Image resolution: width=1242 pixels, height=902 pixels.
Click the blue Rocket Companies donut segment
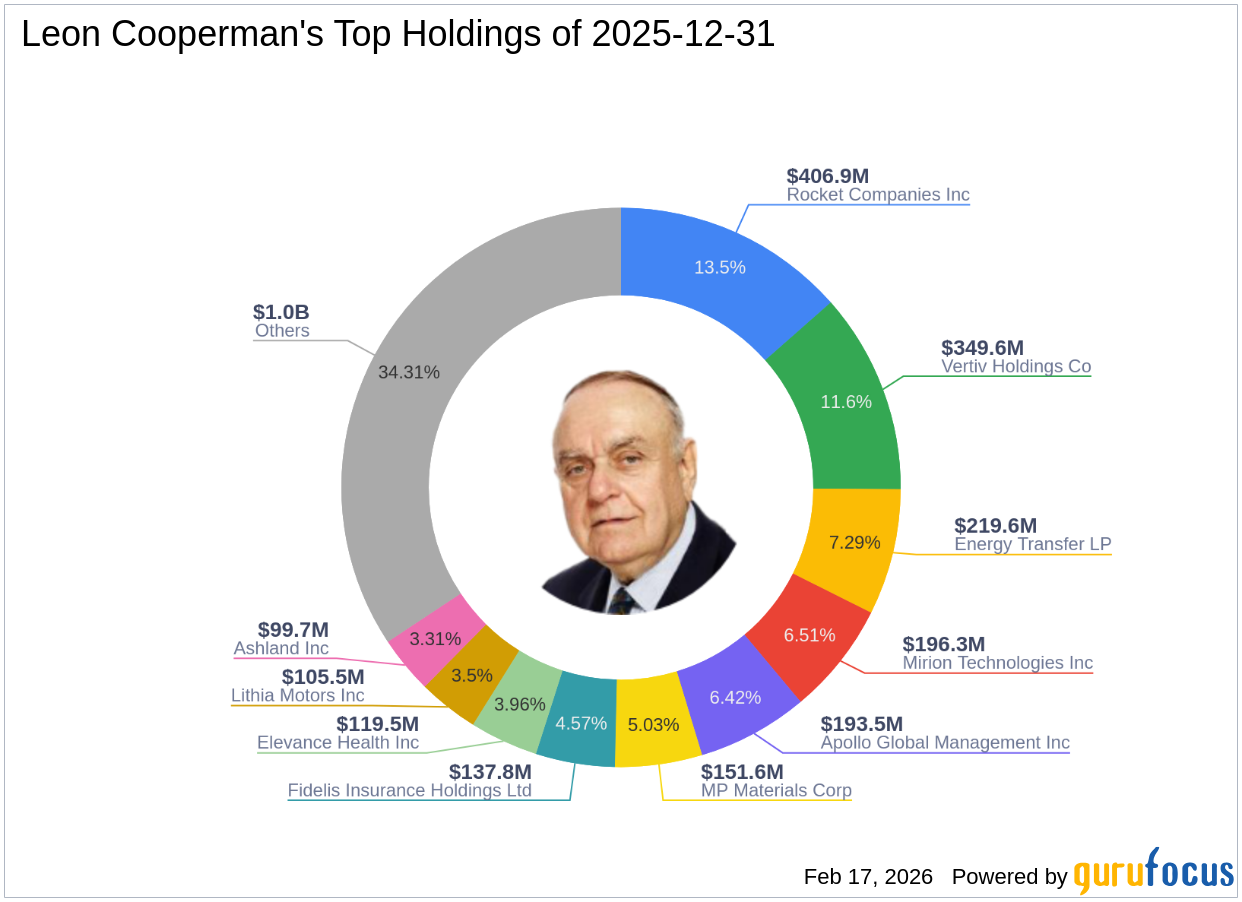(720, 267)
